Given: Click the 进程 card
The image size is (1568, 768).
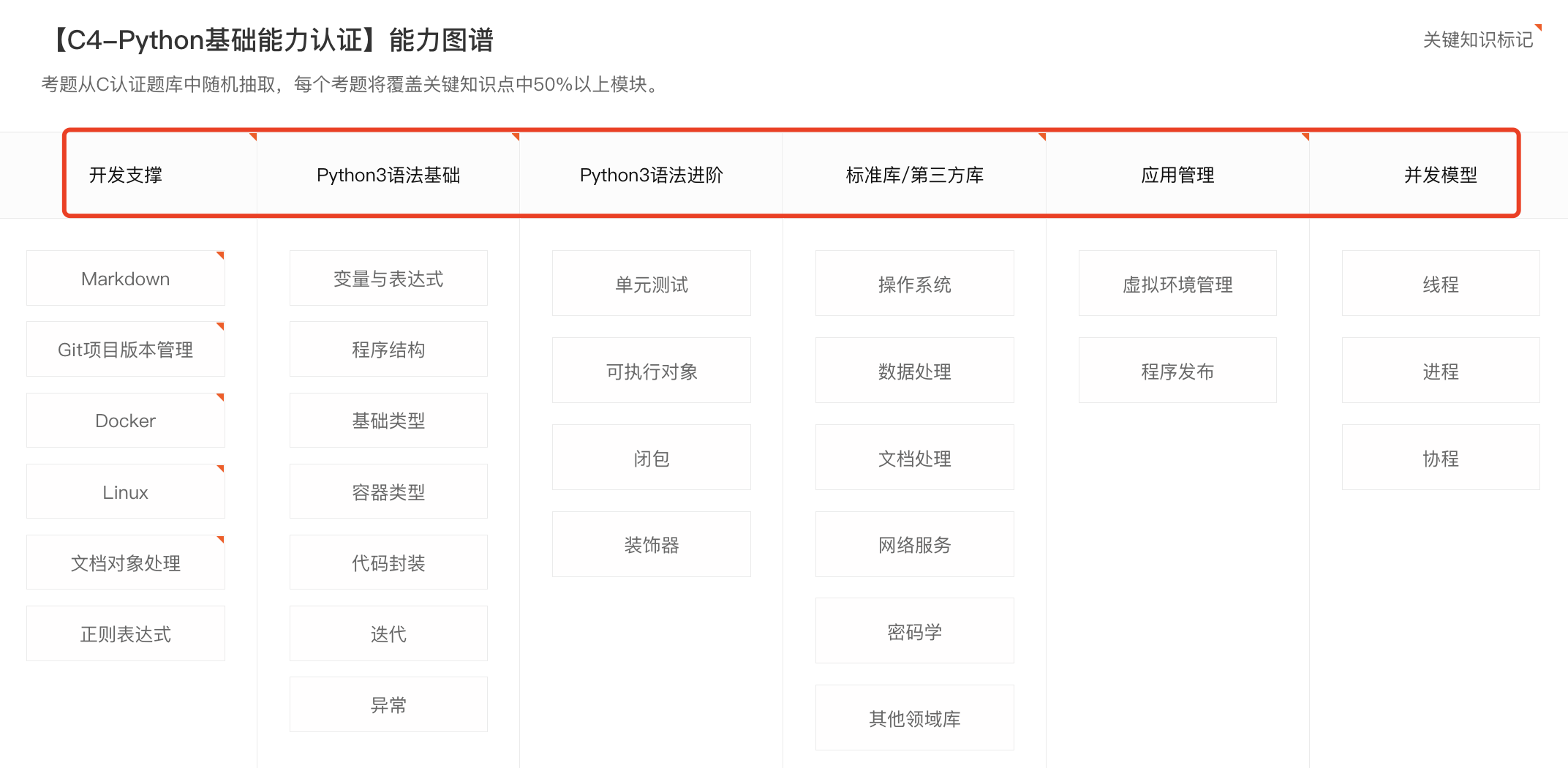Looking at the screenshot, I should [x=1441, y=370].
